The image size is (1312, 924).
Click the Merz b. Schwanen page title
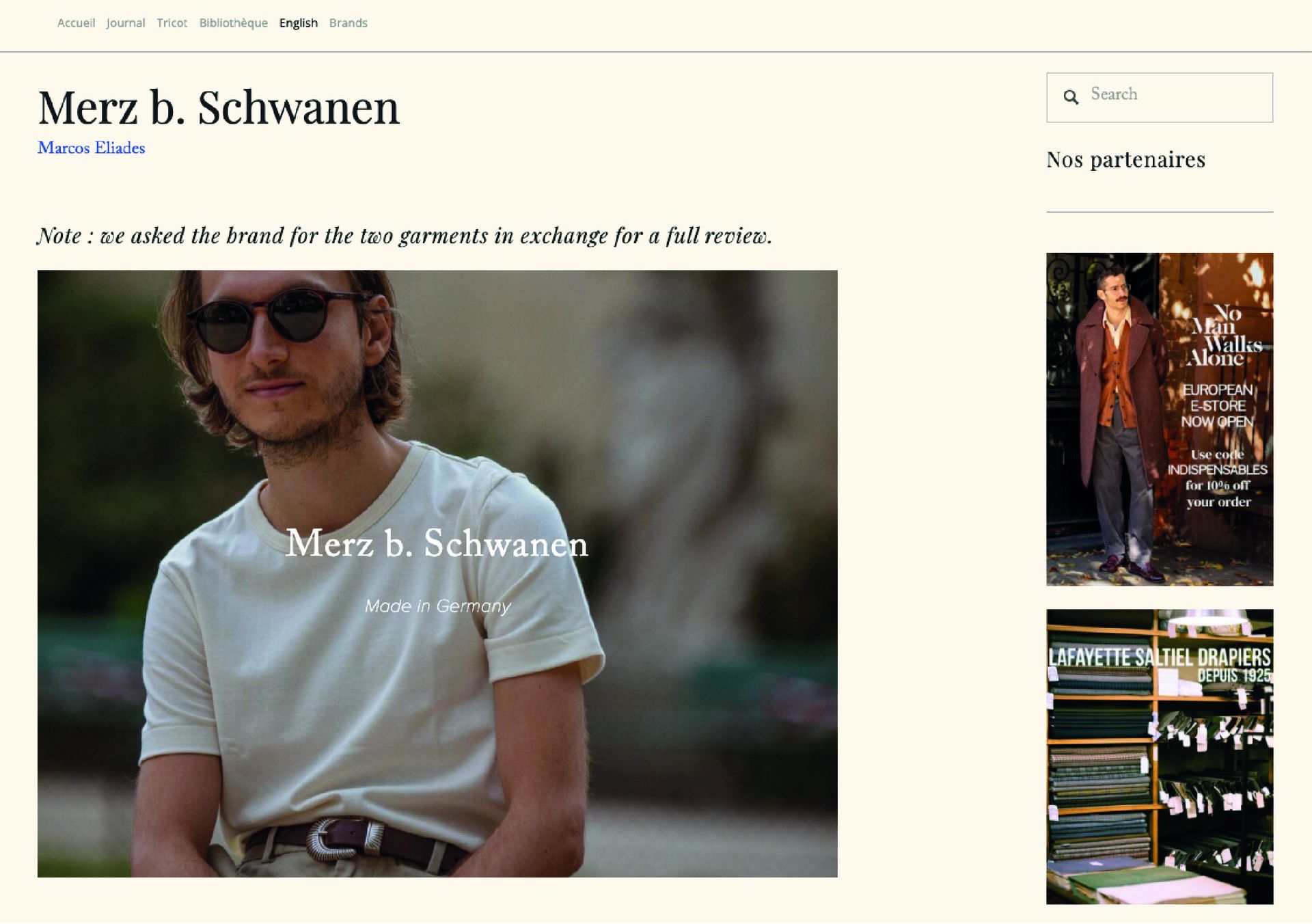click(x=219, y=107)
